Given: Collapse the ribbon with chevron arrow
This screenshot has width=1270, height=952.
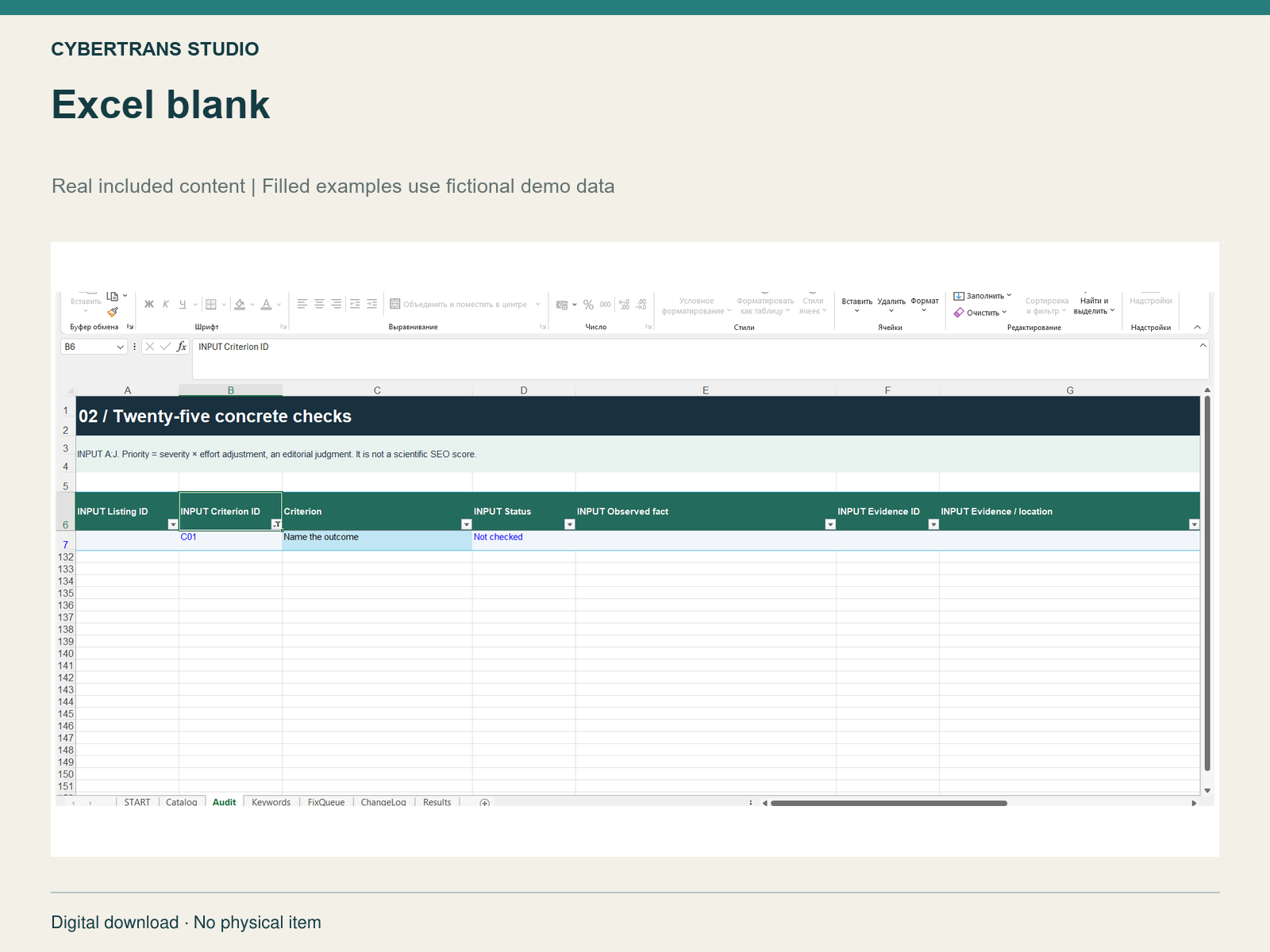Looking at the screenshot, I should pos(1198,327).
